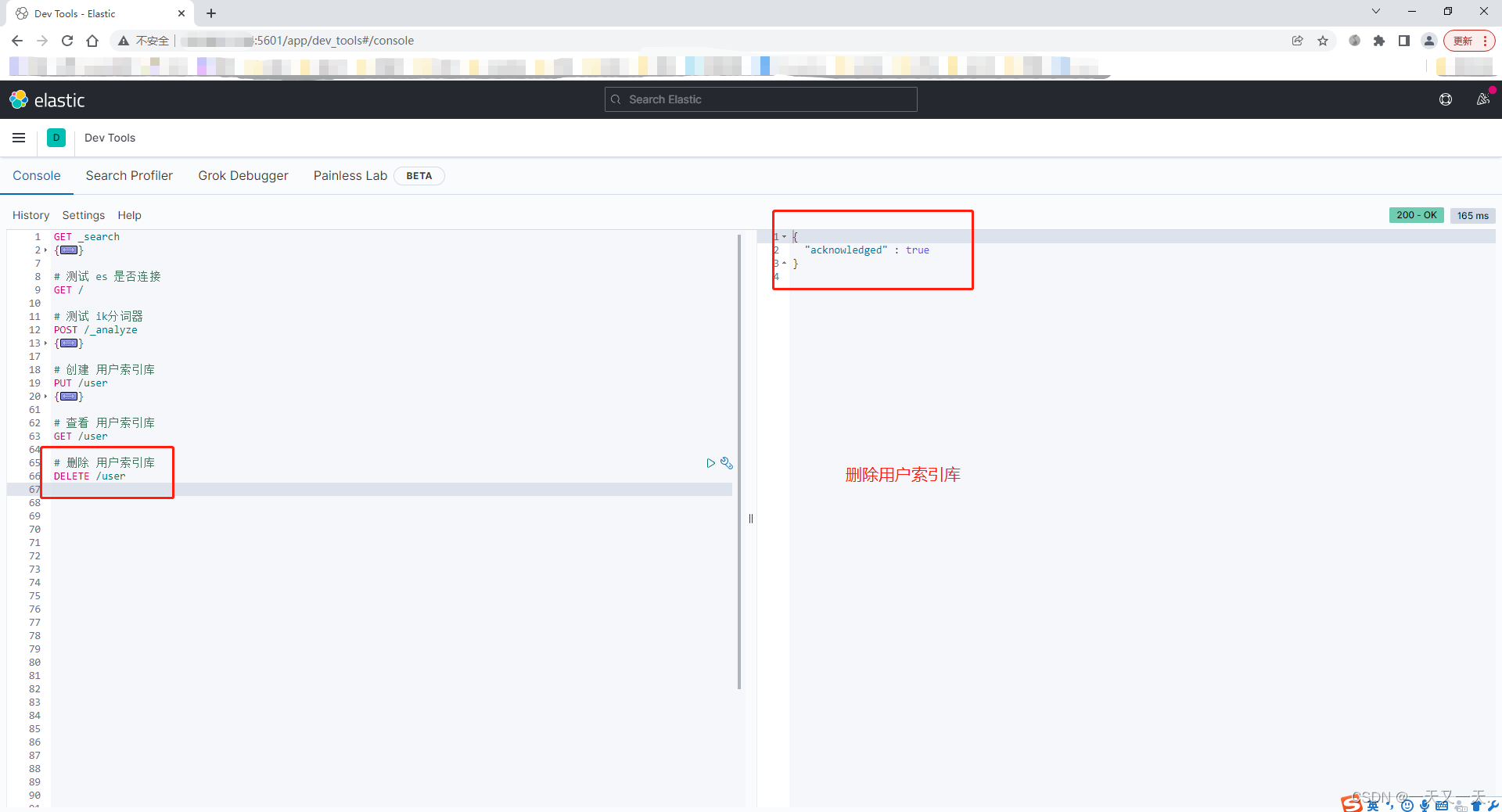The width and height of the screenshot is (1502, 812).
Task: Click the D space avatar icon
Action: tap(56, 138)
